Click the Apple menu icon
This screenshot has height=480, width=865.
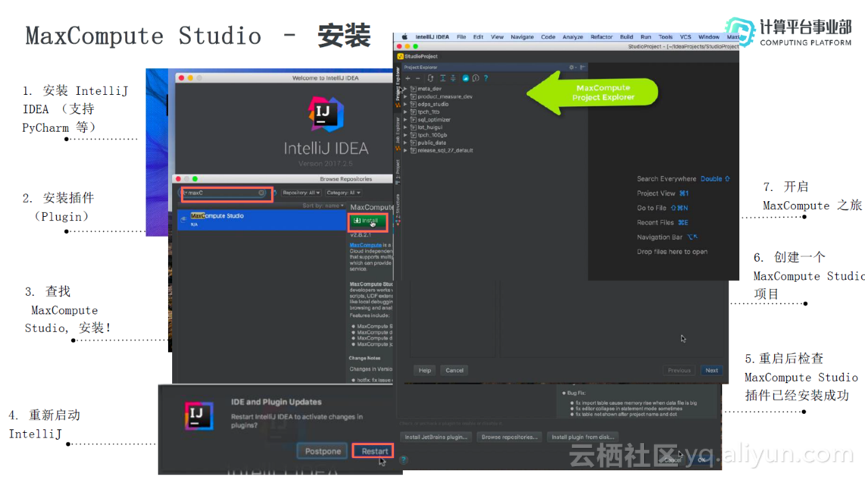coord(404,37)
